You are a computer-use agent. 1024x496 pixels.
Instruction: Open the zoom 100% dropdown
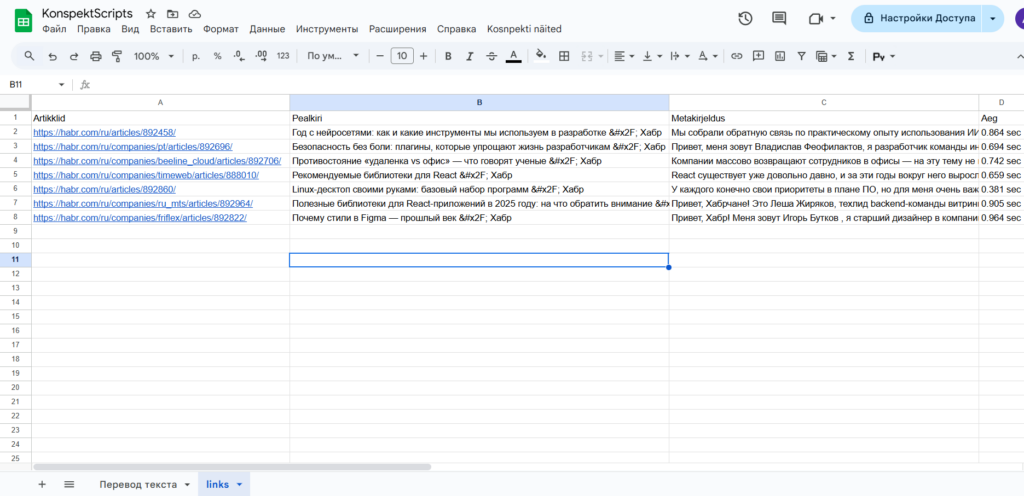click(x=153, y=56)
